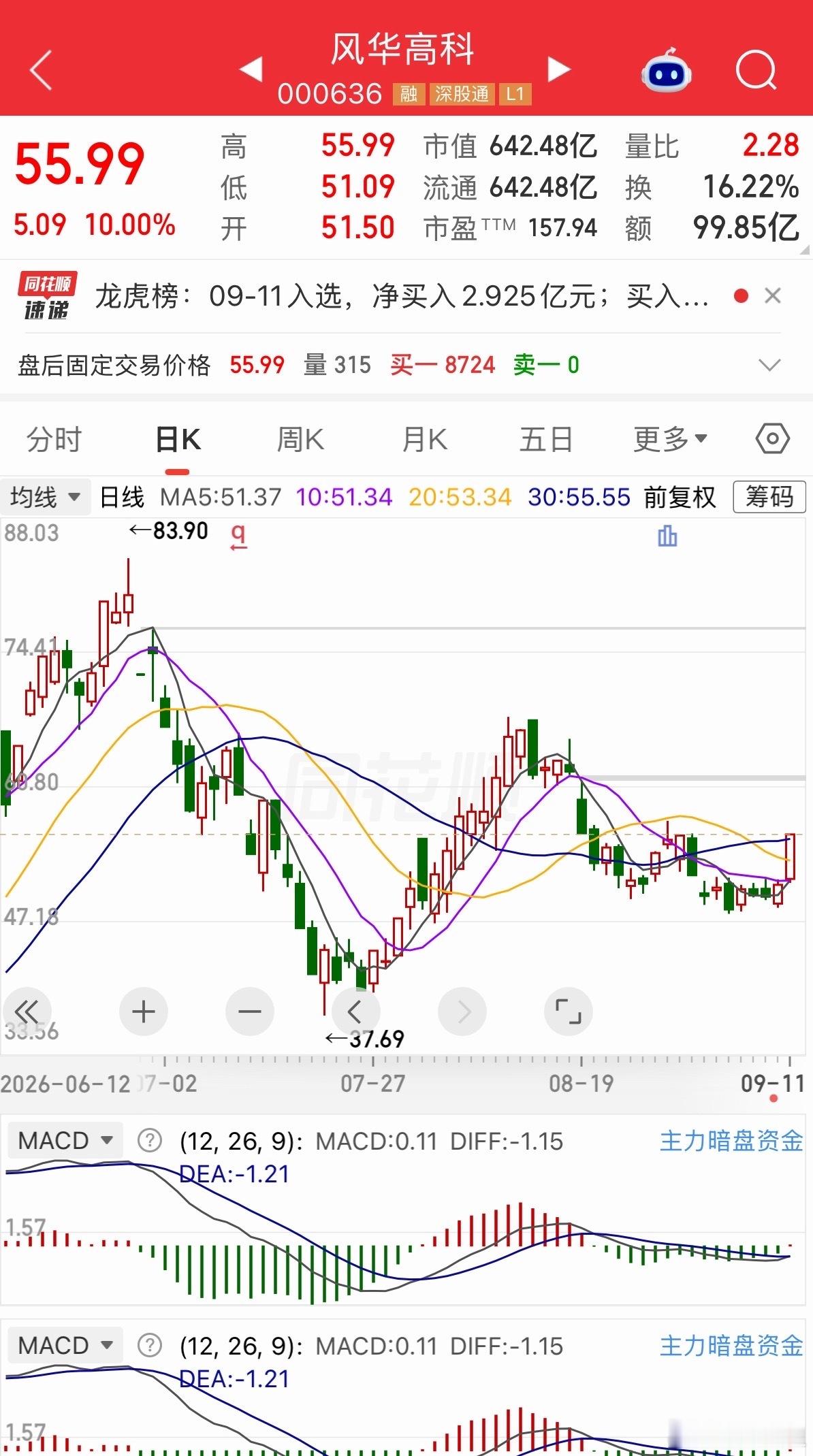This screenshot has height=1456, width=813.
Task: Open first MACD indicator dropdown
Action: 65,1140
